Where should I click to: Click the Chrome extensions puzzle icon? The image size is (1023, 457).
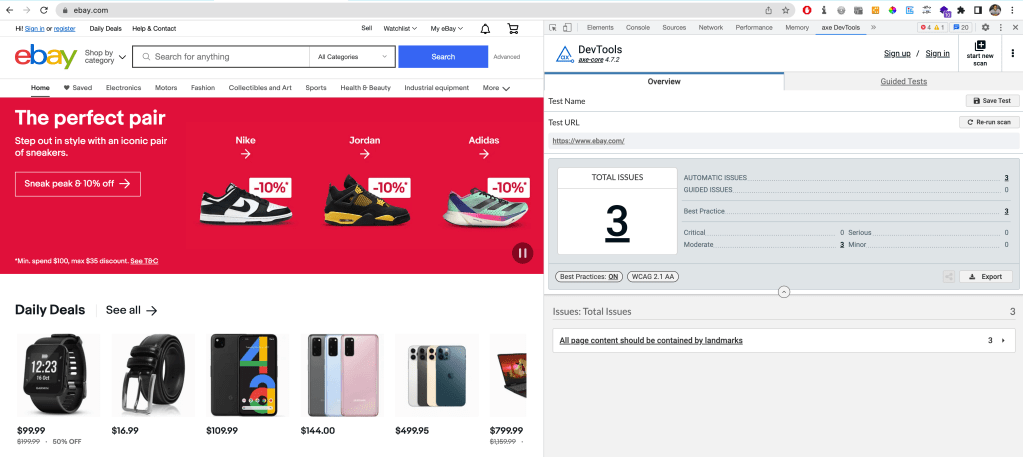point(962,9)
